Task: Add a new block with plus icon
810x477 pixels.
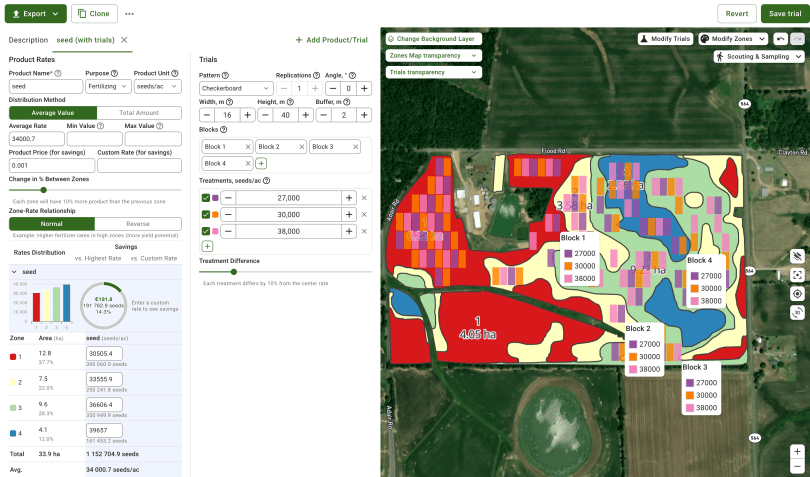Action: (x=261, y=163)
